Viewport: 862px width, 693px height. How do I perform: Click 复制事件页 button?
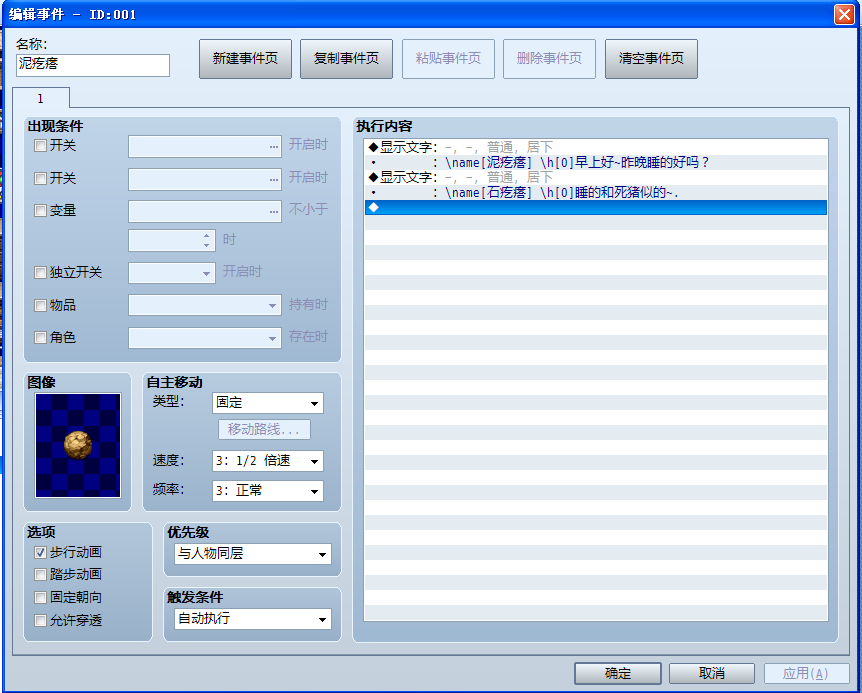(x=346, y=59)
